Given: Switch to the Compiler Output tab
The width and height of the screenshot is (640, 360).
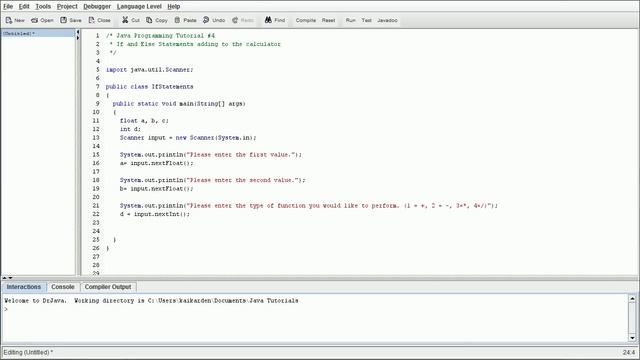Looking at the screenshot, I should point(108,287).
